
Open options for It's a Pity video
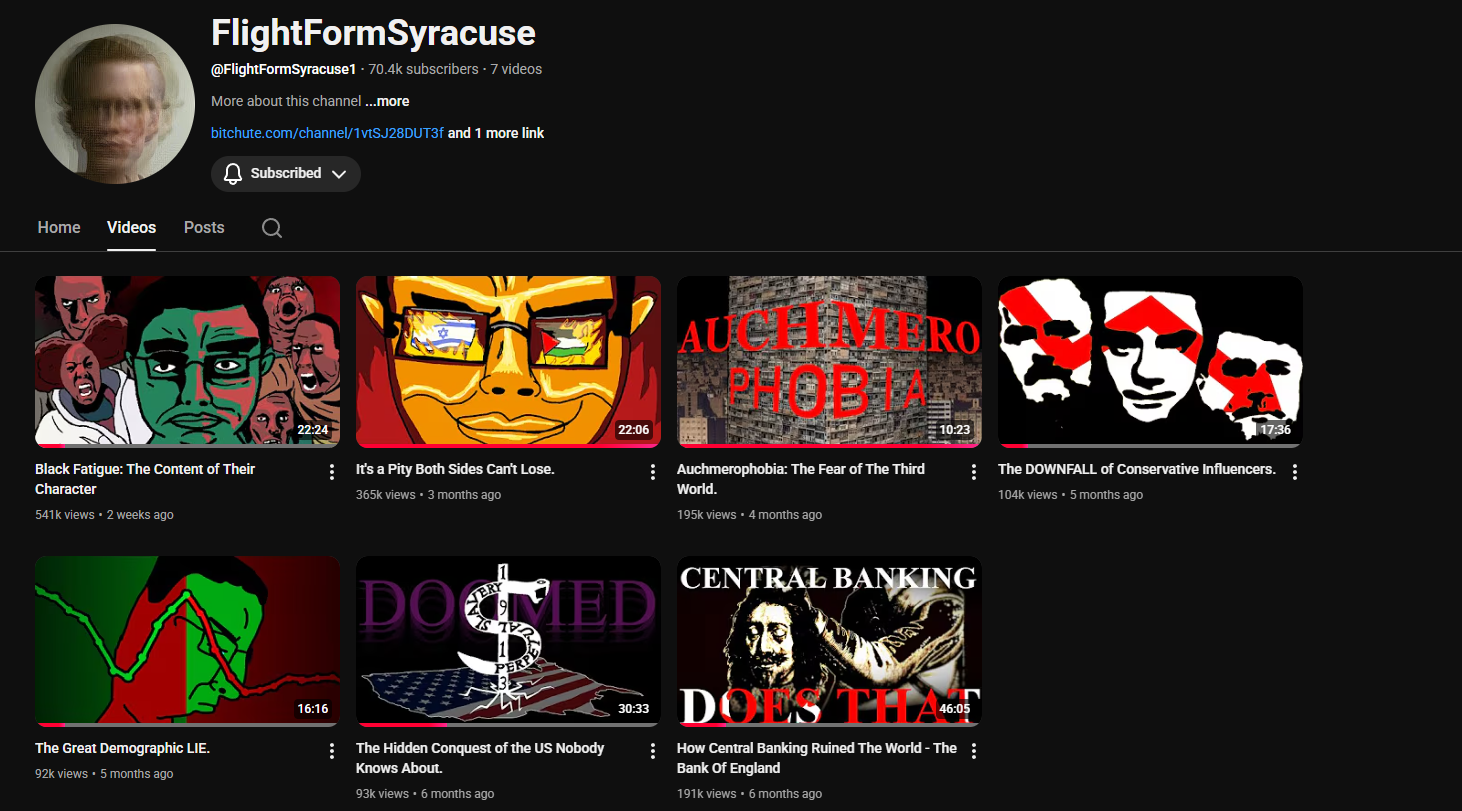point(653,472)
